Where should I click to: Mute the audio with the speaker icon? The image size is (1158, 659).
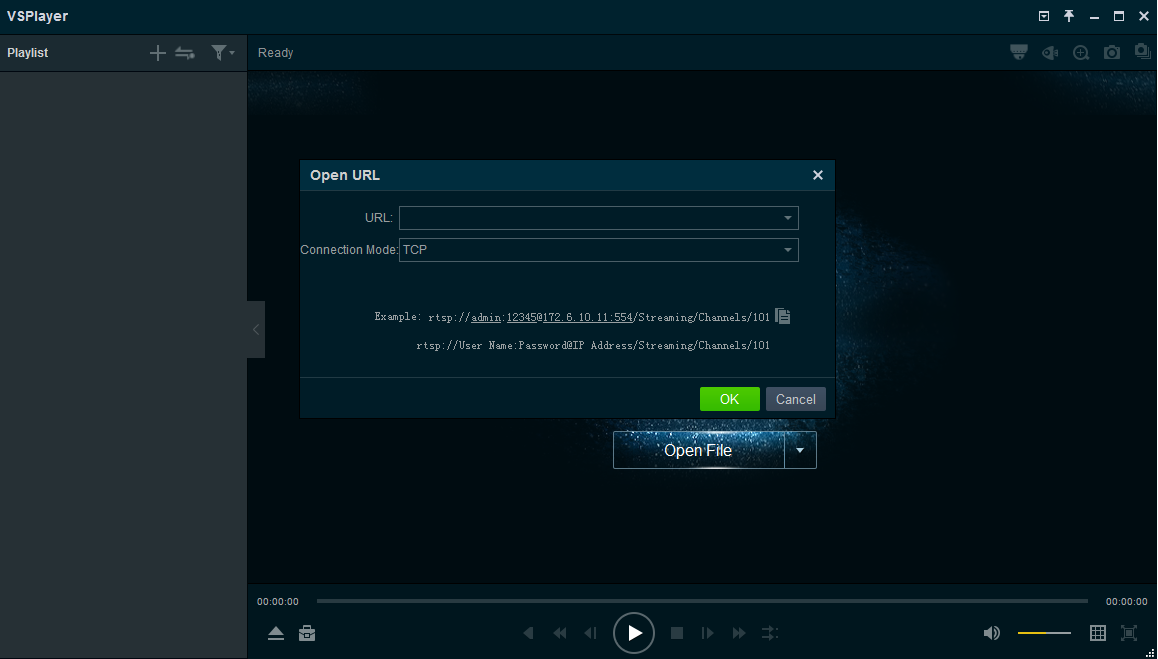[x=991, y=633]
